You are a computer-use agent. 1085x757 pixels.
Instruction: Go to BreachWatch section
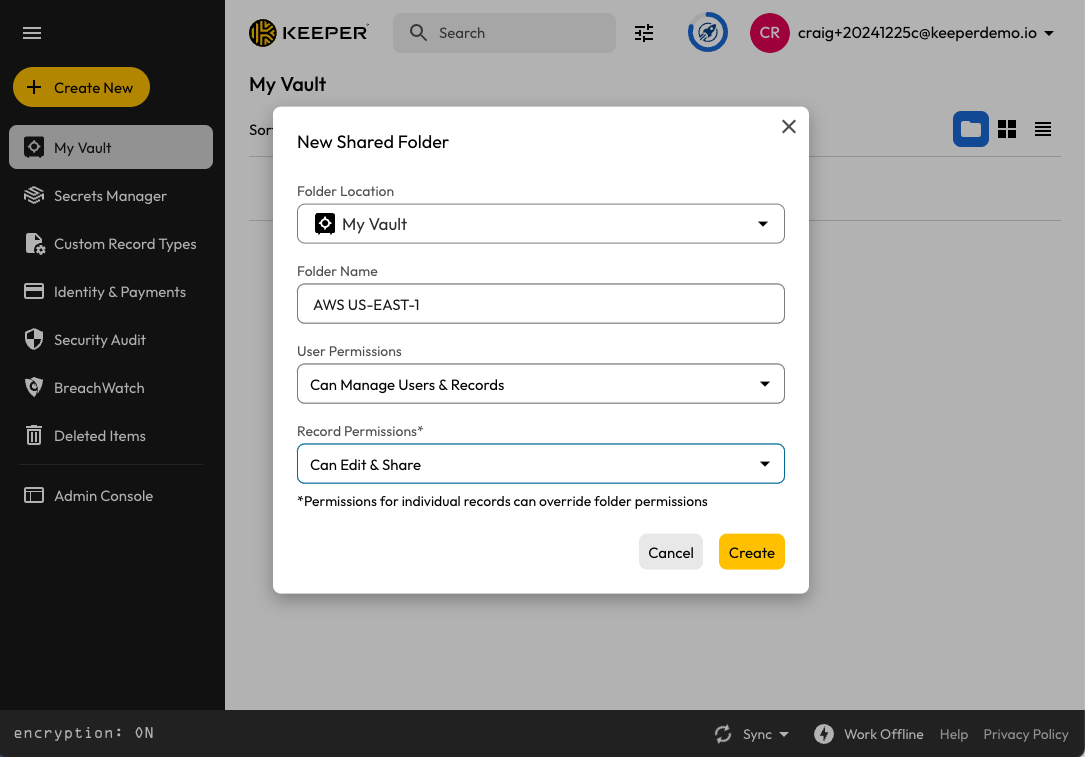(99, 388)
